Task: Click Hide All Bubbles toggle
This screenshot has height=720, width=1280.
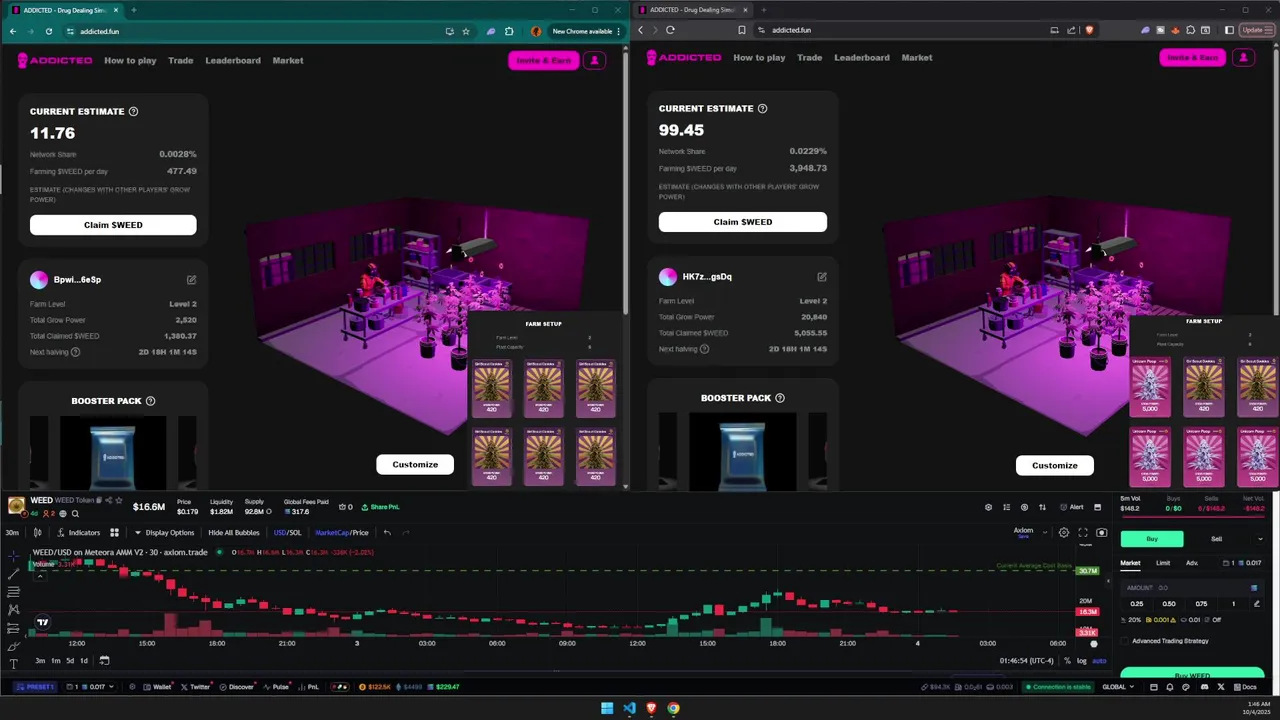Action: point(234,533)
